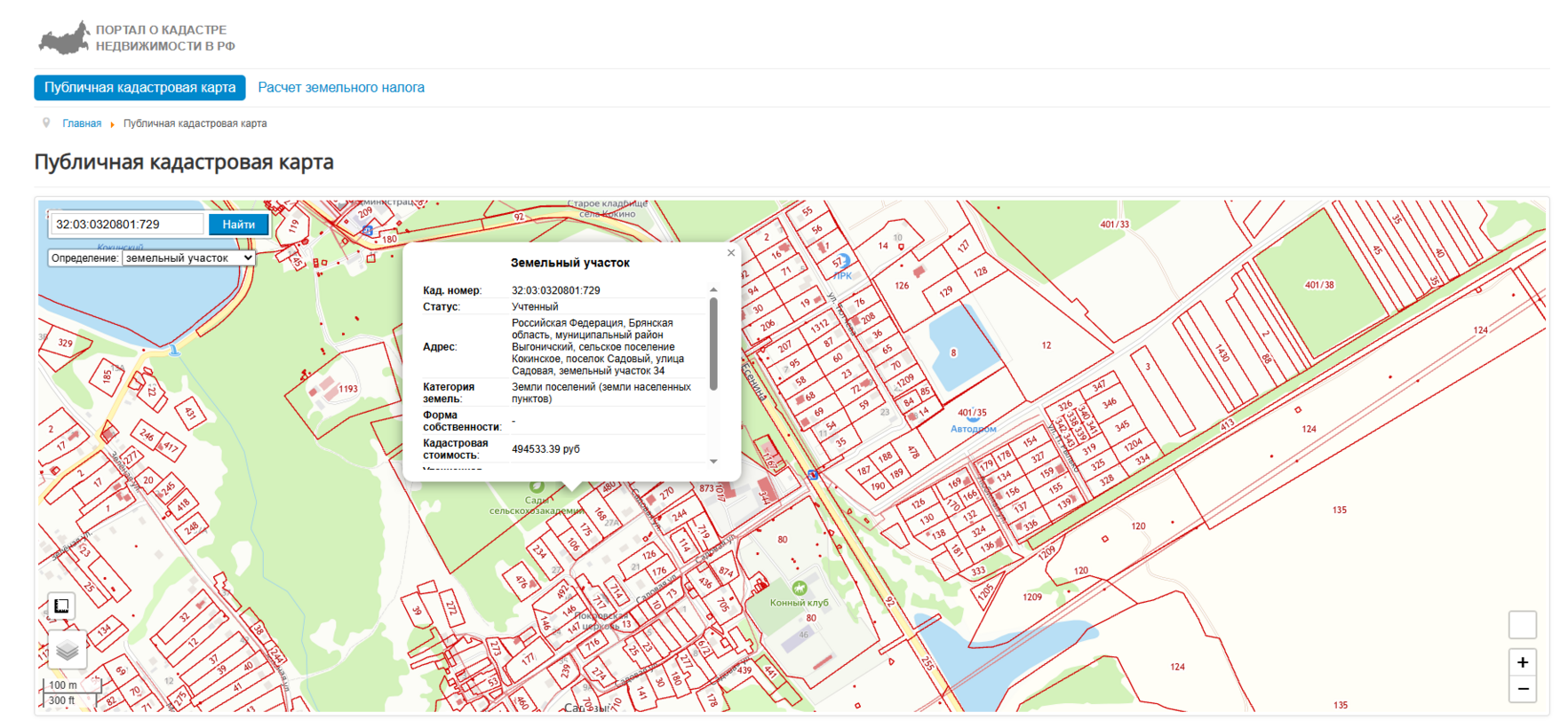1568x728 pixels.
Task: Click the location pin breadcrumb icon
Action: coord(46,123)
